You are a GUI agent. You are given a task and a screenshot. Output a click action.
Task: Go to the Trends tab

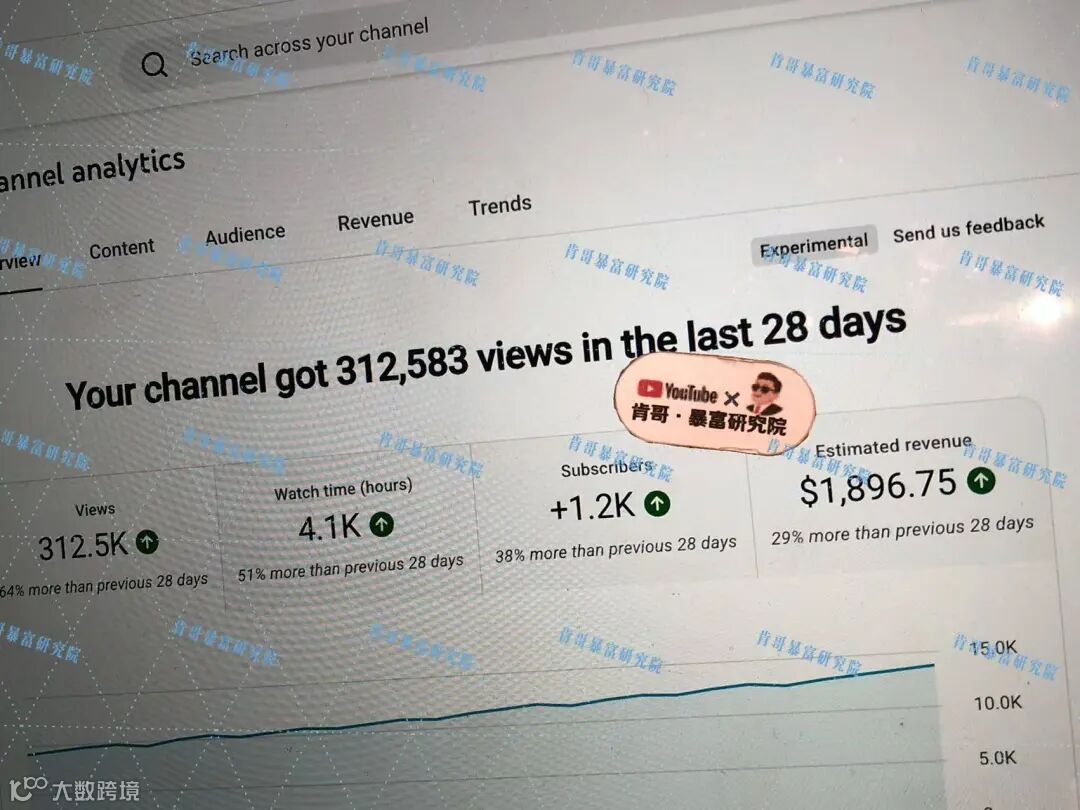[500, 205]
